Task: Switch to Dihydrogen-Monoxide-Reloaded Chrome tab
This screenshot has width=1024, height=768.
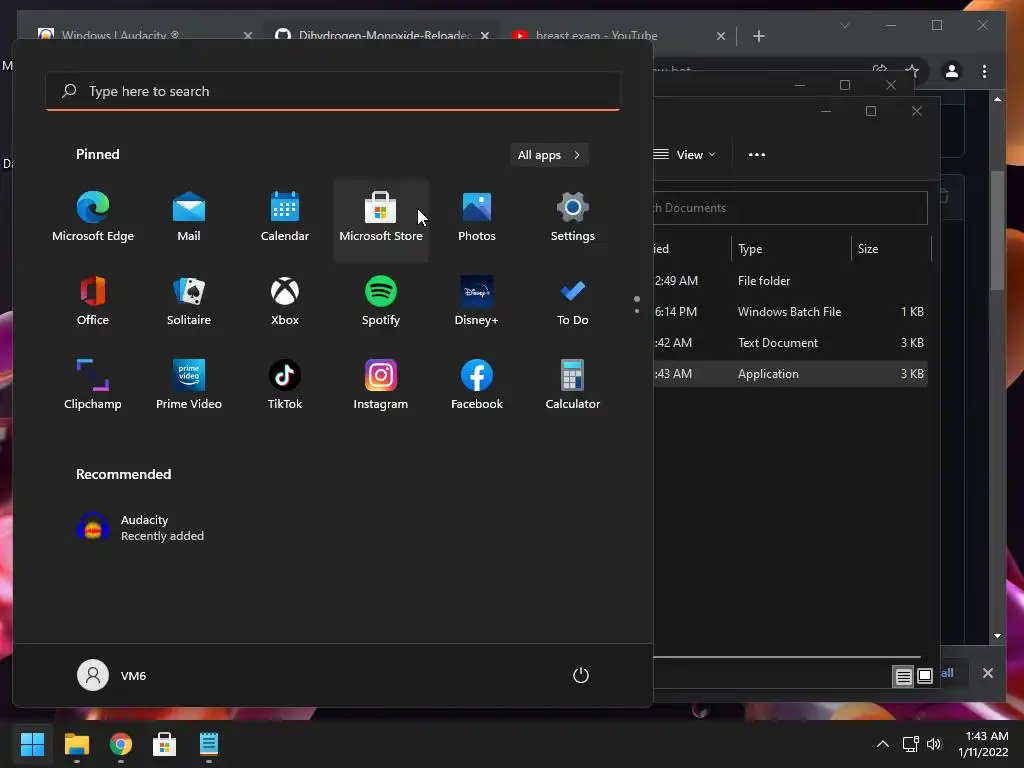Action: coord(385,35)
